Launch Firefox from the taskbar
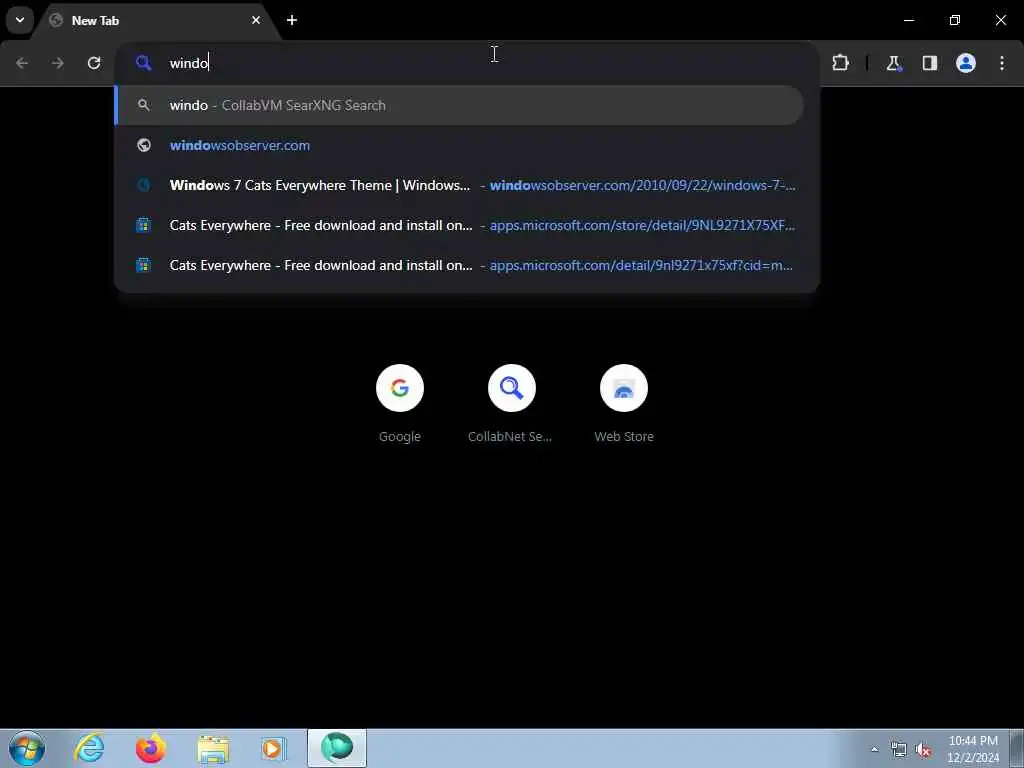The height and width of the screenshot is (768, 1024). coord(150,748)
